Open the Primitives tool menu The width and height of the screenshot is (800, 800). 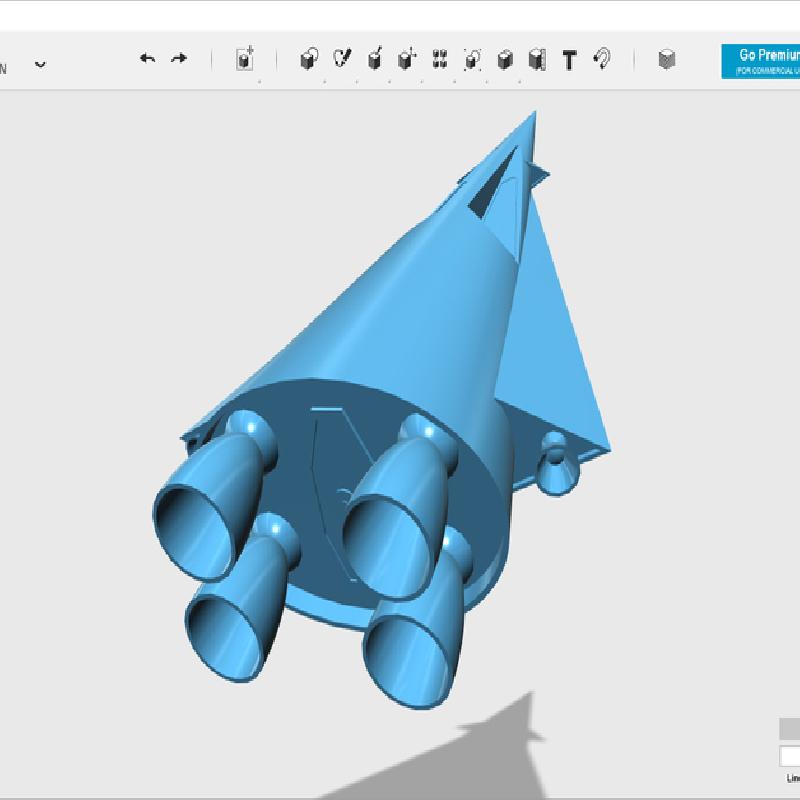309,60
